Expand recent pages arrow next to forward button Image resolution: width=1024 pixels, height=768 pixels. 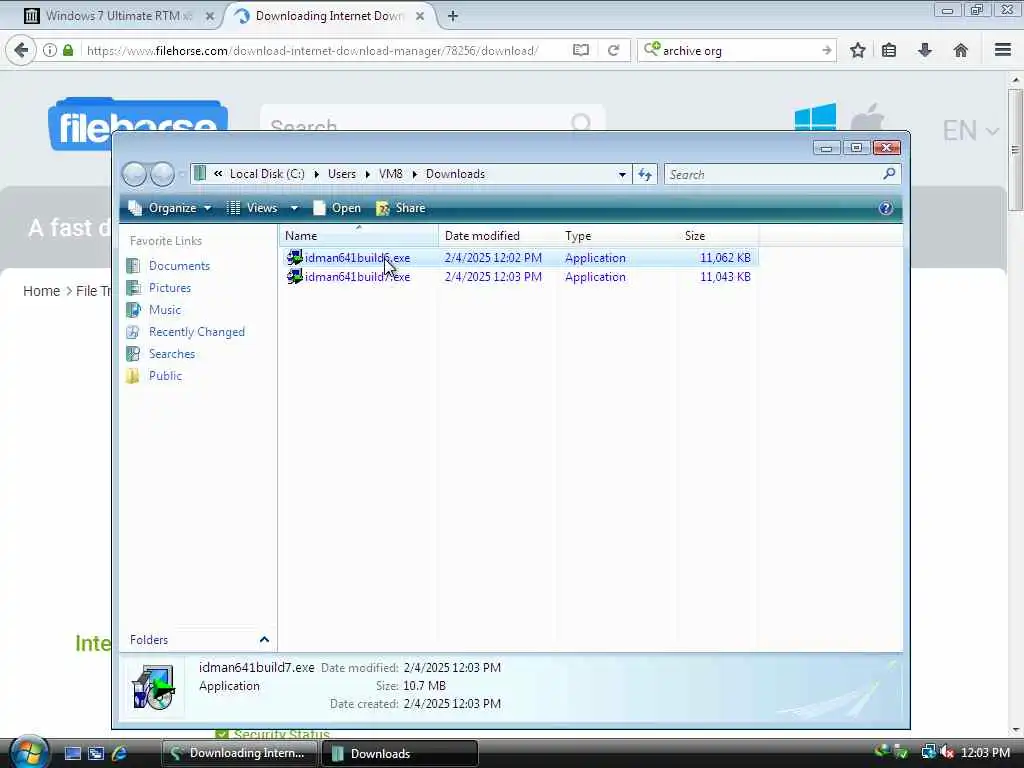[x=180, y=174]
